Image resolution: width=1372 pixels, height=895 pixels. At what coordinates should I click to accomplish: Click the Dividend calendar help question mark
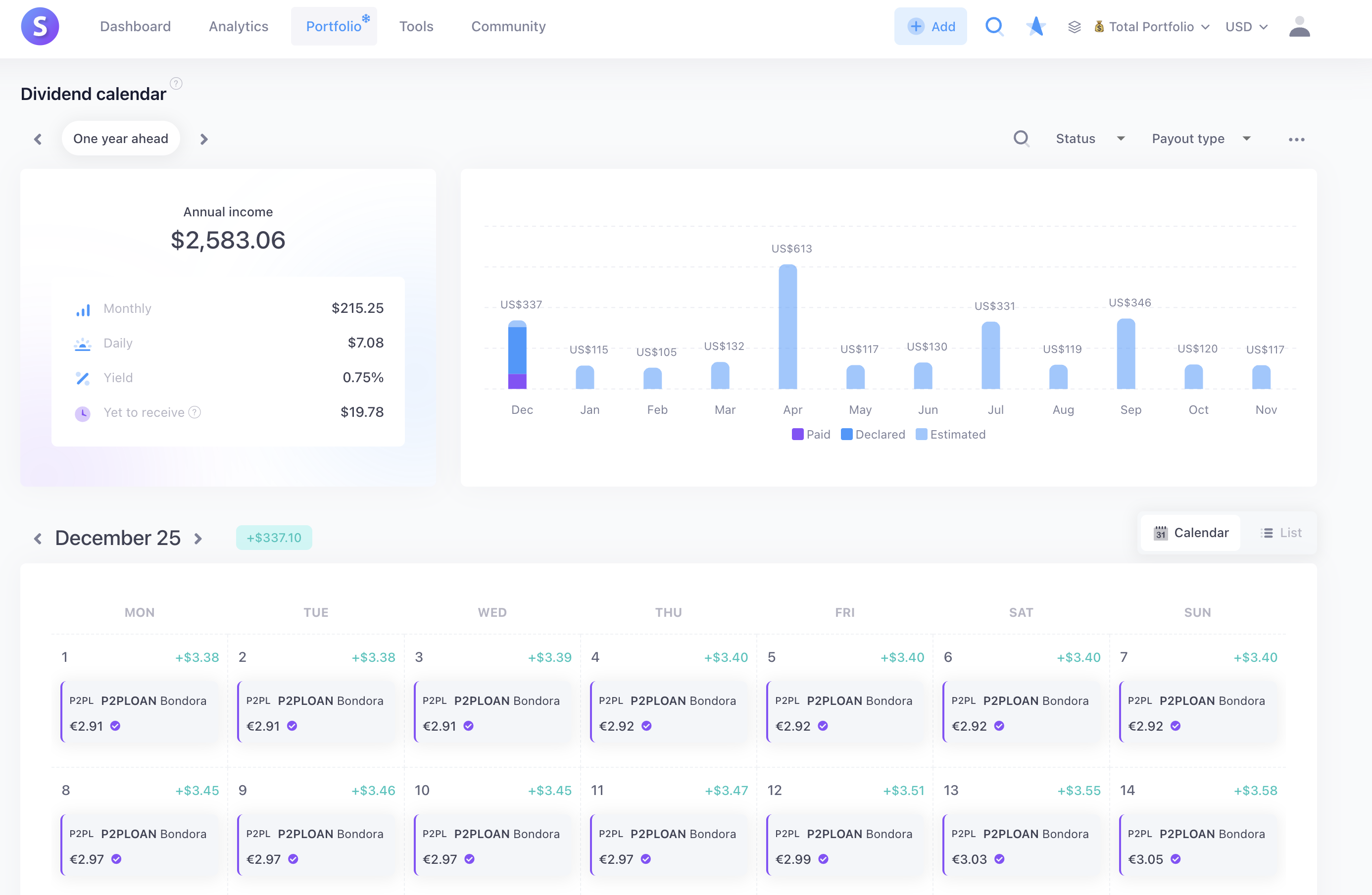click(176, 84)
